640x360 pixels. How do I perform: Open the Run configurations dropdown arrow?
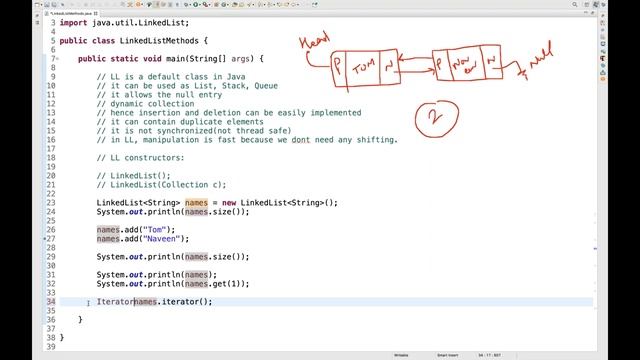(x=199, y=4)
